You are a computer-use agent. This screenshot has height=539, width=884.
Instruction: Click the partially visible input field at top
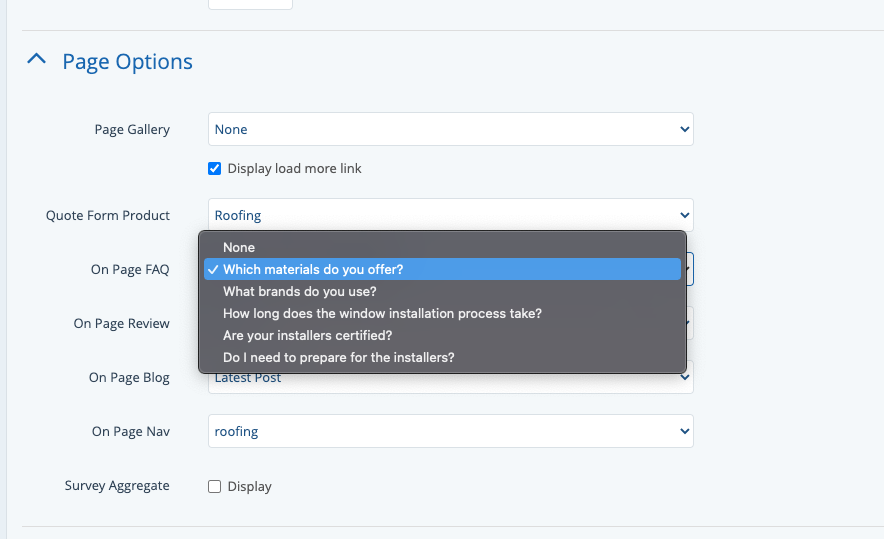tap(250, 4)
